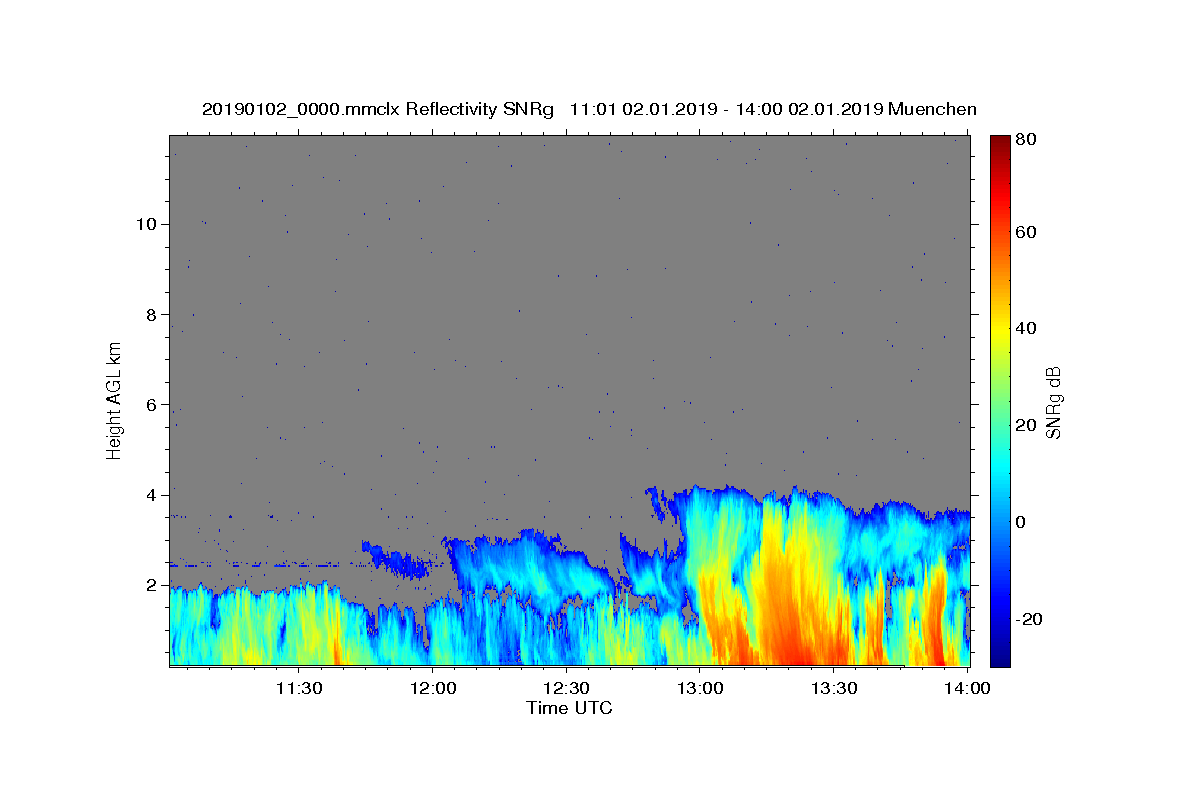This screenshot has height=800, width=1200.
Task: Click the colorbar value 20
Action: point(1027,425)
